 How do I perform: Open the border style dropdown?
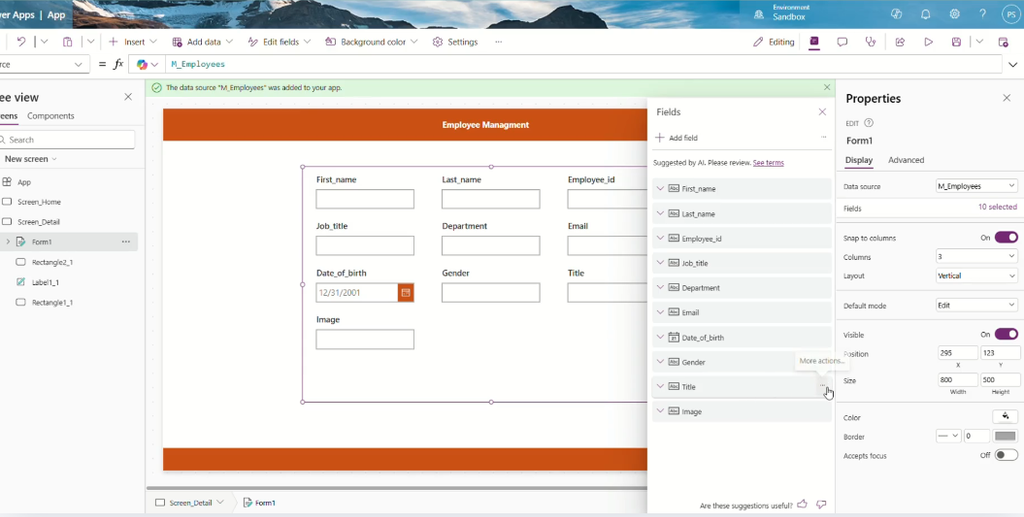click(x=948, y=436)
